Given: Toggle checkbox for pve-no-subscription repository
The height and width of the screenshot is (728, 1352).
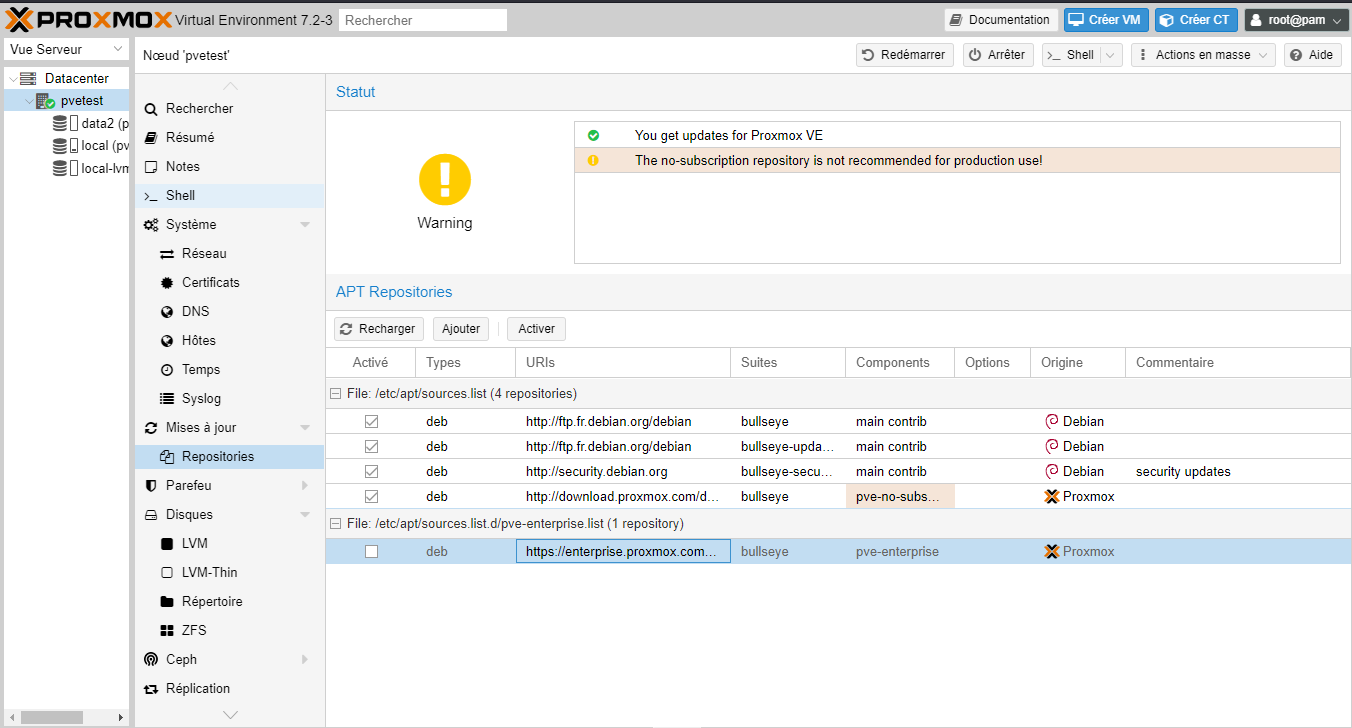Looking at the screenshot, I should pos(371,496).
